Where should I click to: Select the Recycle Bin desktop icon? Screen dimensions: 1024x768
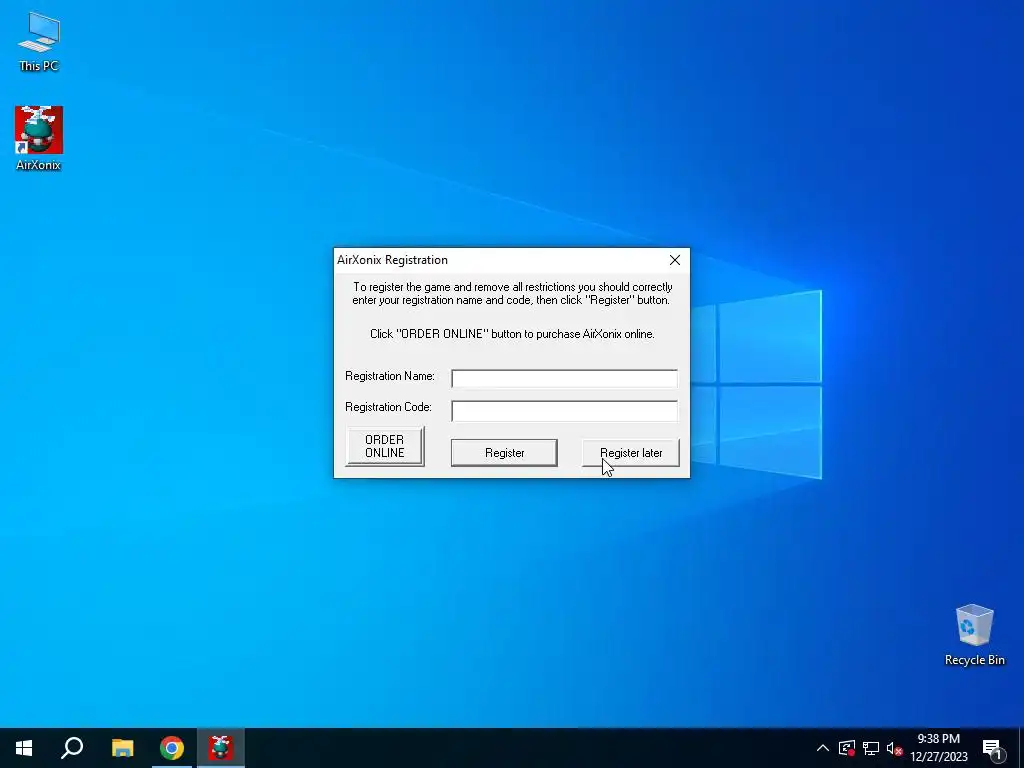pos(974,635)
